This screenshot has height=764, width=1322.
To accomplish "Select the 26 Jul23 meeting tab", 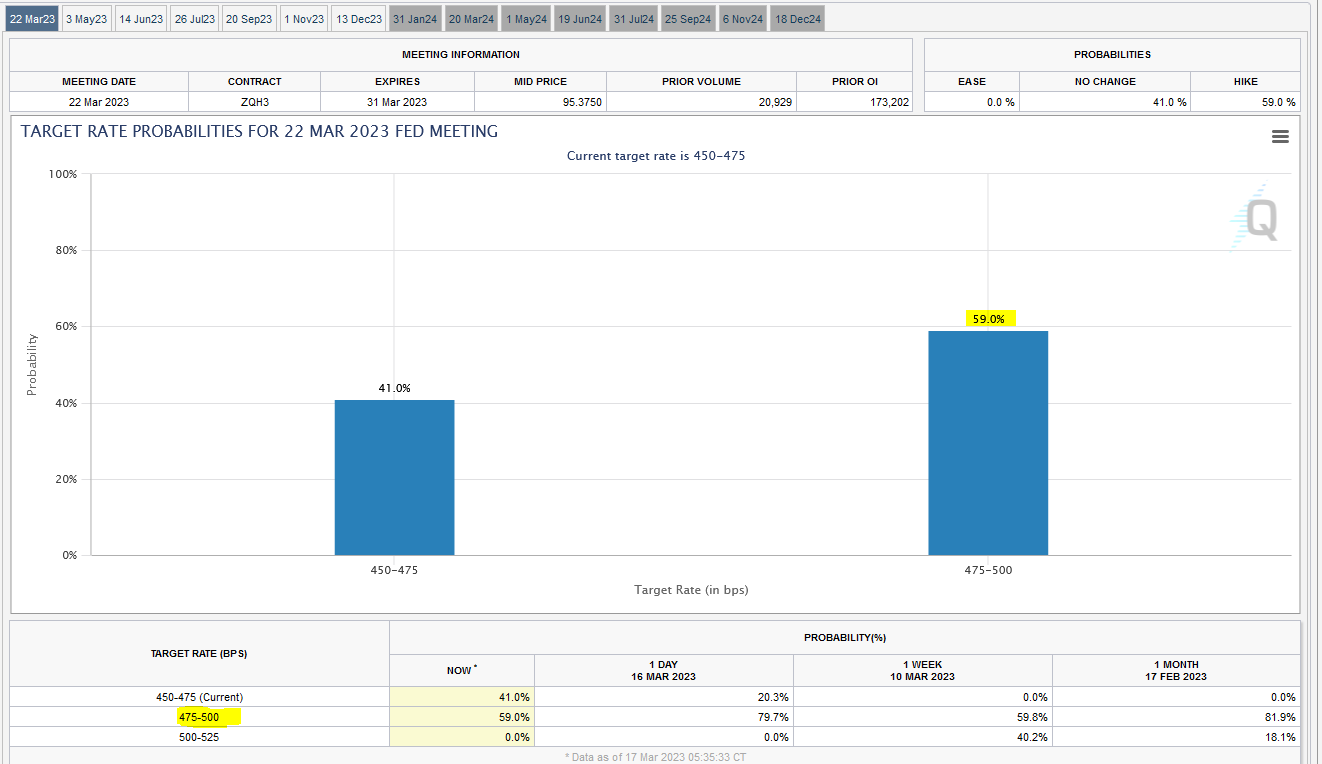I will (194, 19).
